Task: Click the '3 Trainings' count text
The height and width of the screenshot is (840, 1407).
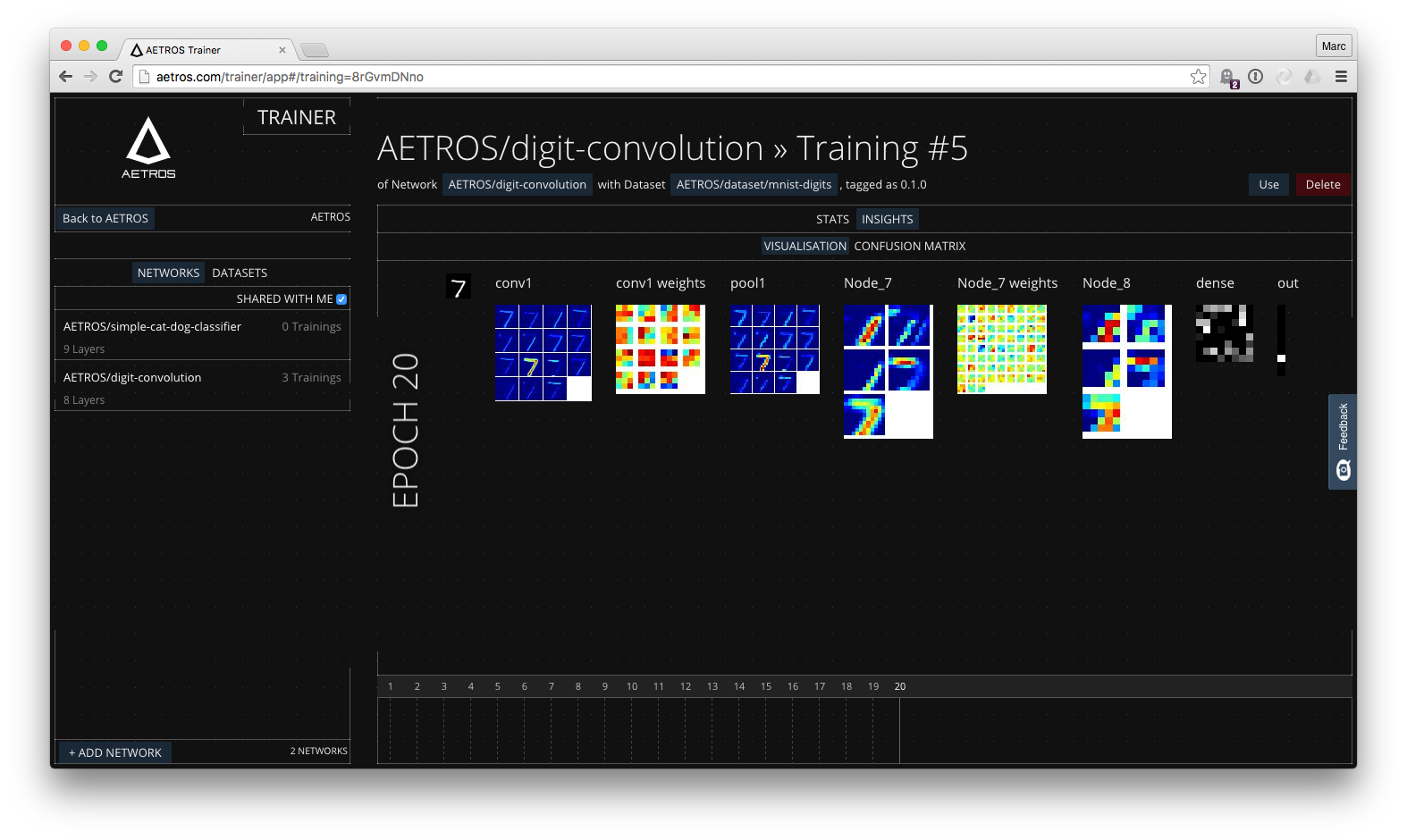Action: click(311, 378)
